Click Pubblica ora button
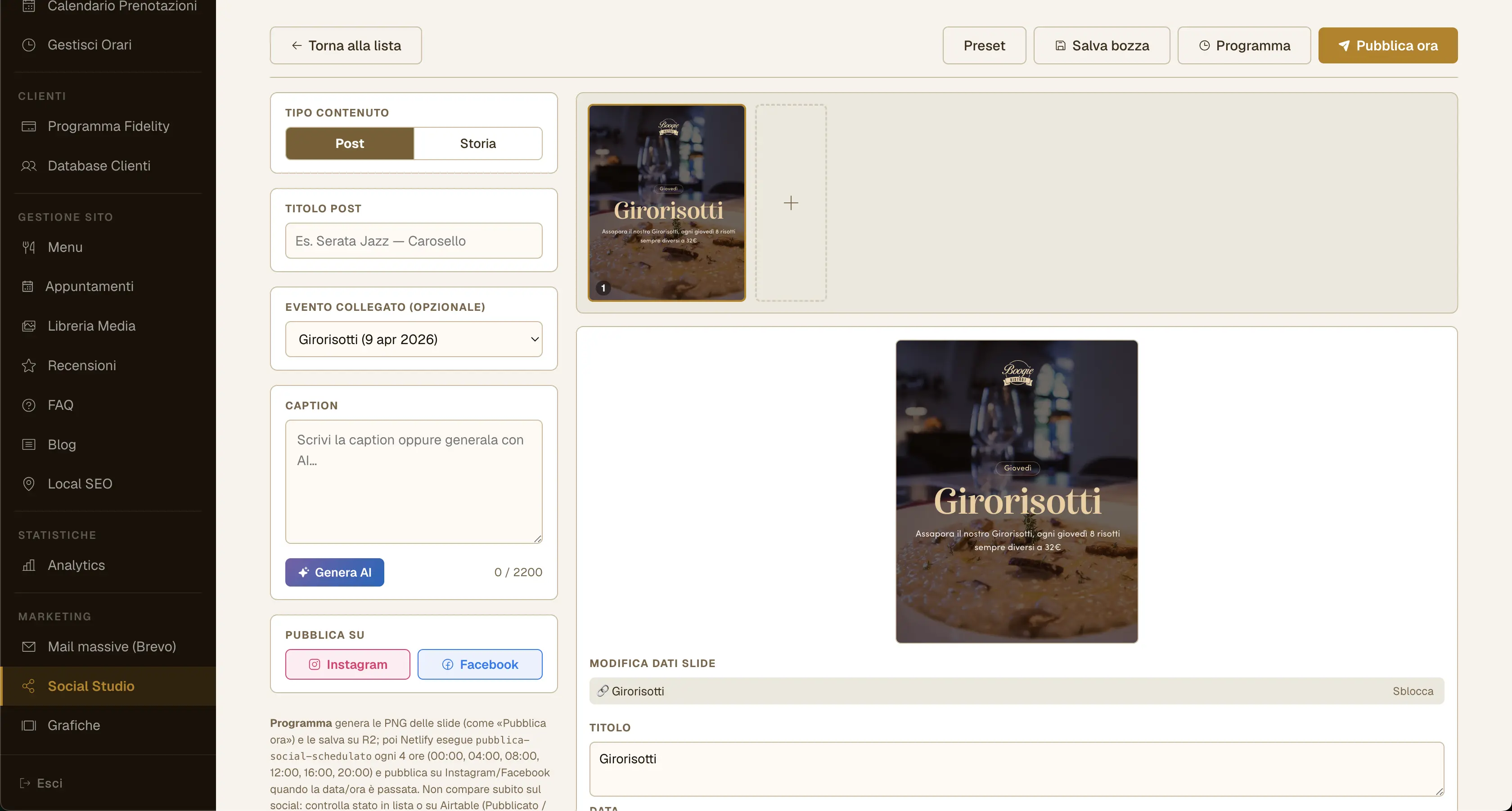 [x=1387, y=45]
